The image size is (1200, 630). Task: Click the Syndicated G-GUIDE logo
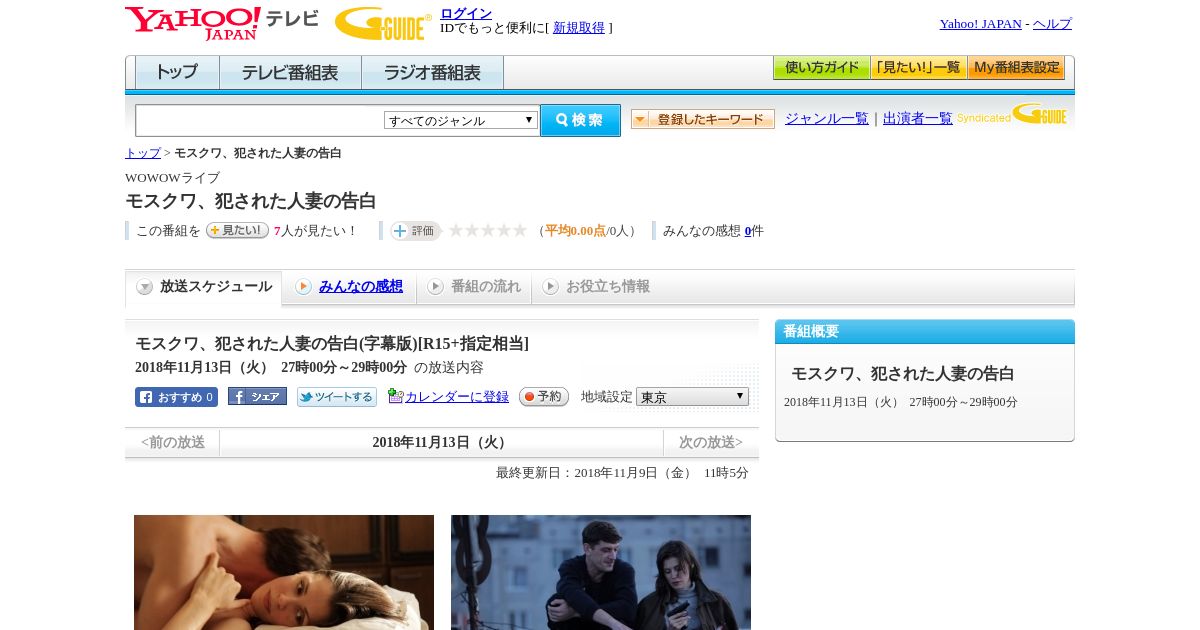1012,115
